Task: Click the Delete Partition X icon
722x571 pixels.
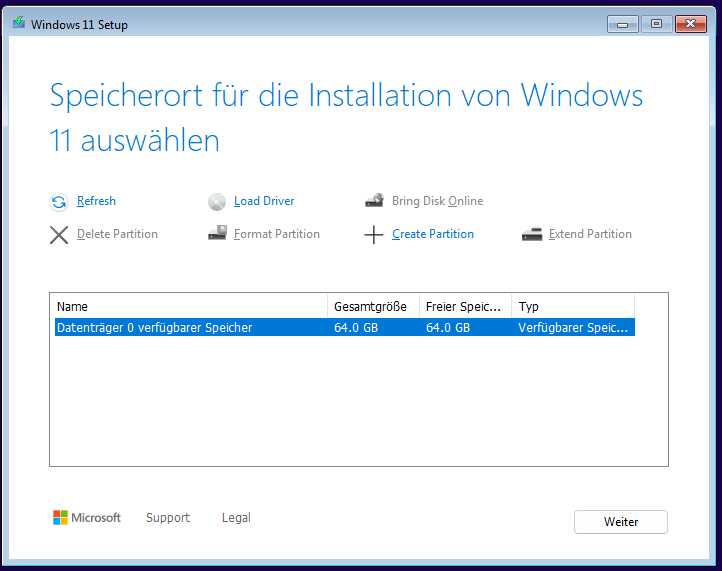Action: 59,235
